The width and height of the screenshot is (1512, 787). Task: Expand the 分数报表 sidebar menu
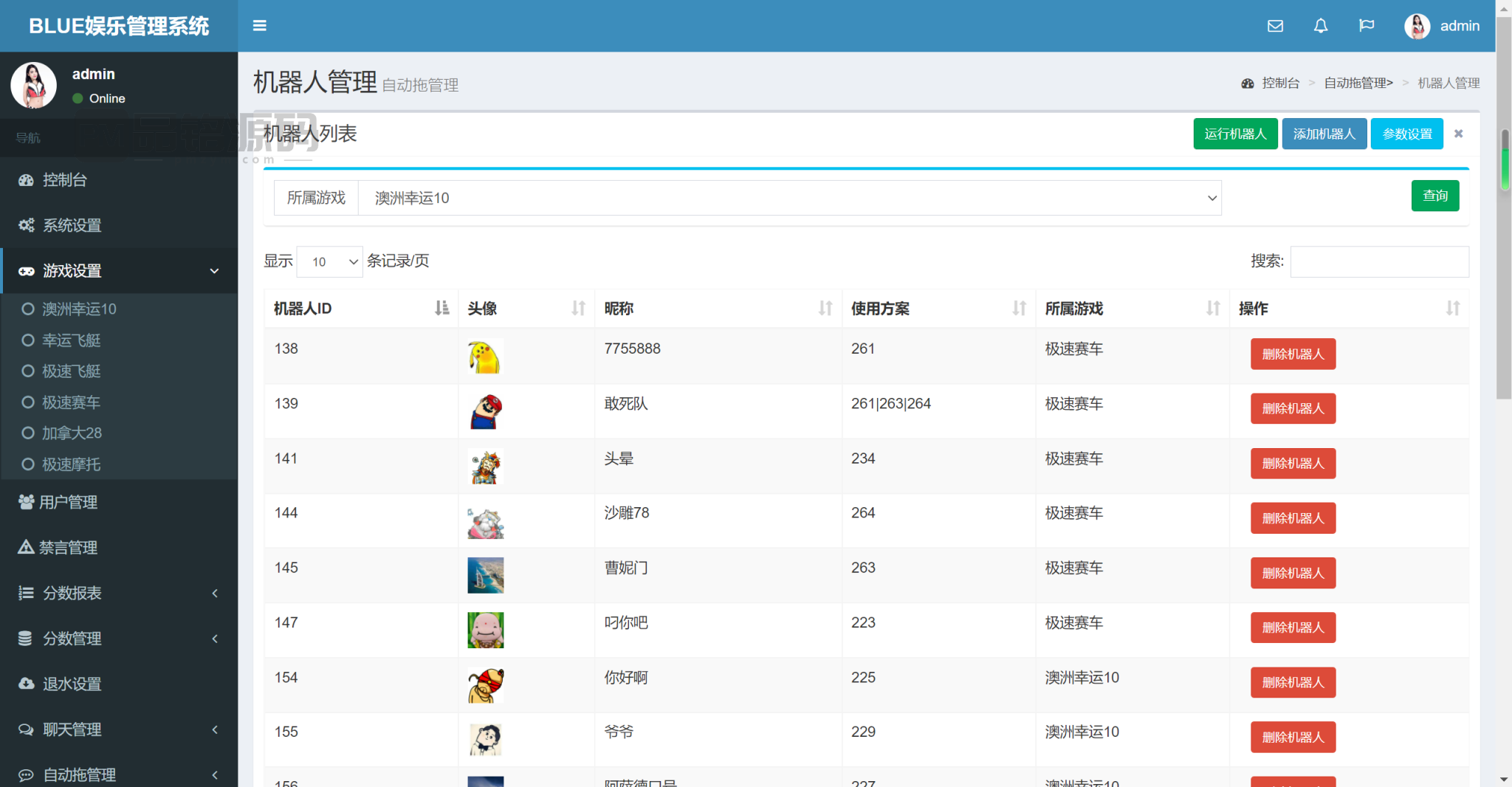119,593
